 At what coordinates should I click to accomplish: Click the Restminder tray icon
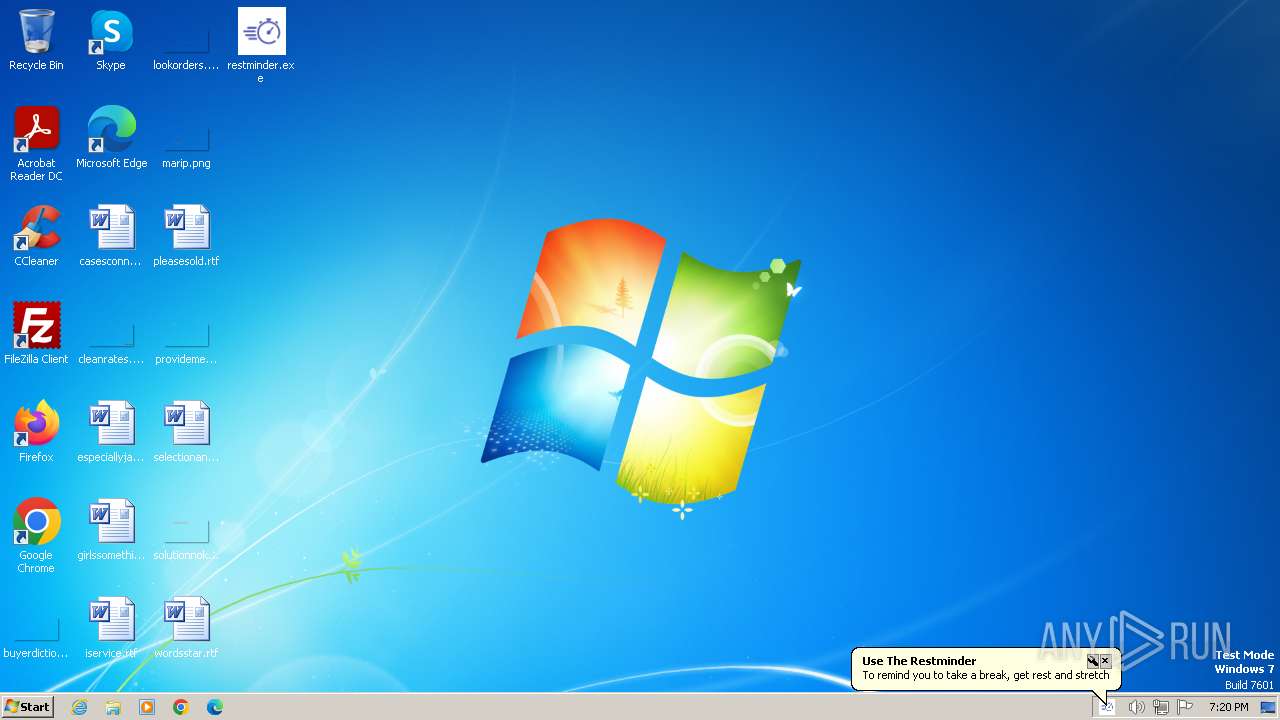pos(1107,707)
